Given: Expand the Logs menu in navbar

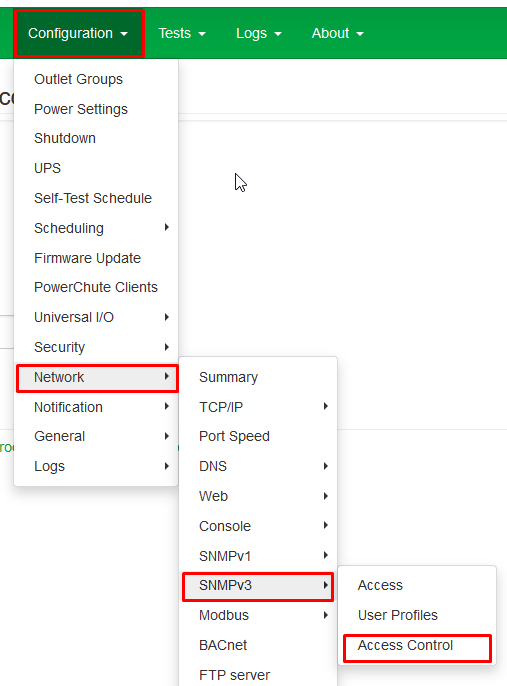Looking at the screenshot, I should (x=259, y=33).
